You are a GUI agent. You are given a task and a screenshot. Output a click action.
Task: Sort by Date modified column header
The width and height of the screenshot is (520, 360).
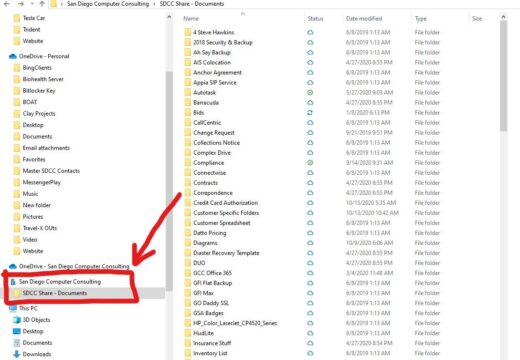[364, 19]
